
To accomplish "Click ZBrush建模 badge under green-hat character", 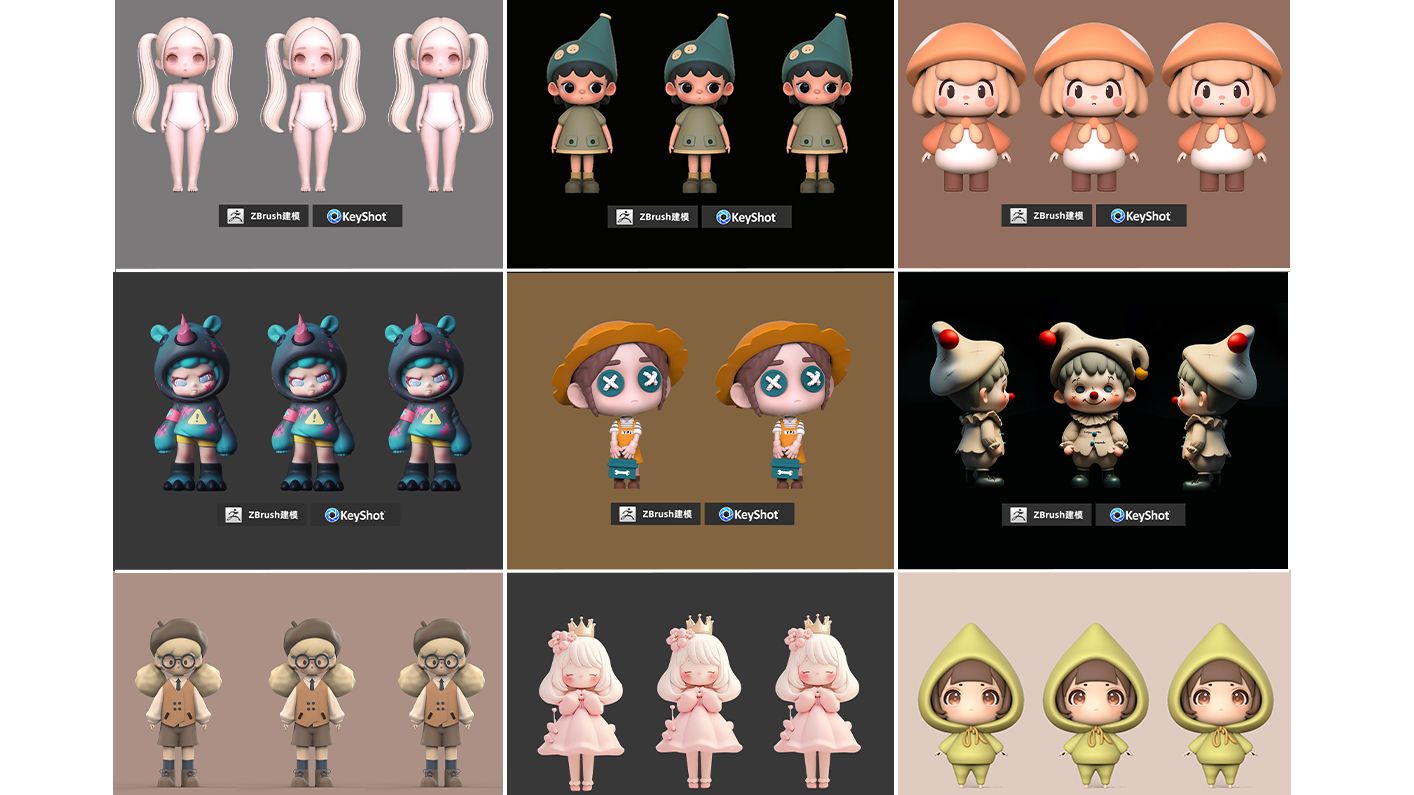I will 652,217.
